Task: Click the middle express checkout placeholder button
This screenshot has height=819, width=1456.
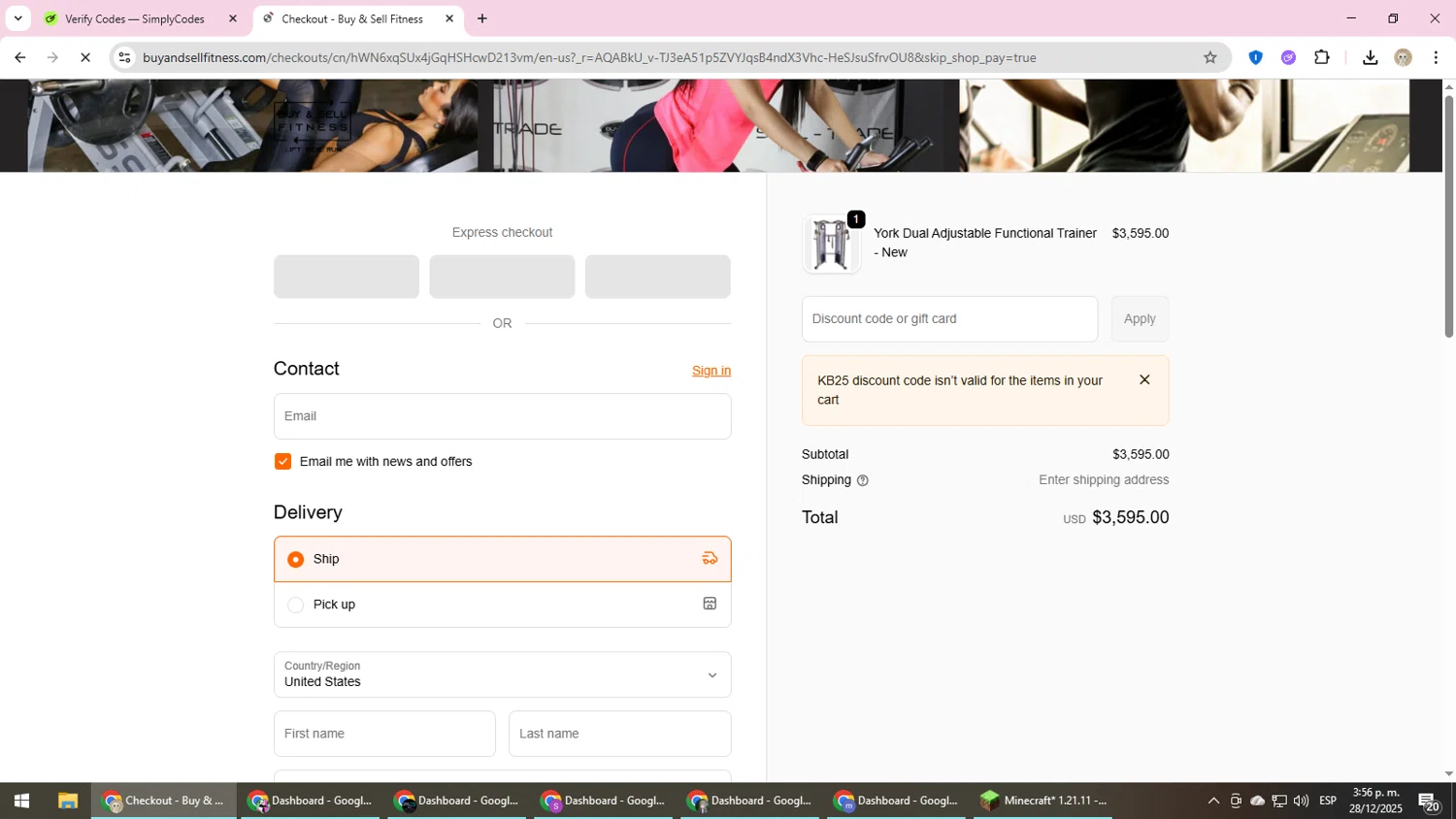Action: click(x=502, y=277)
